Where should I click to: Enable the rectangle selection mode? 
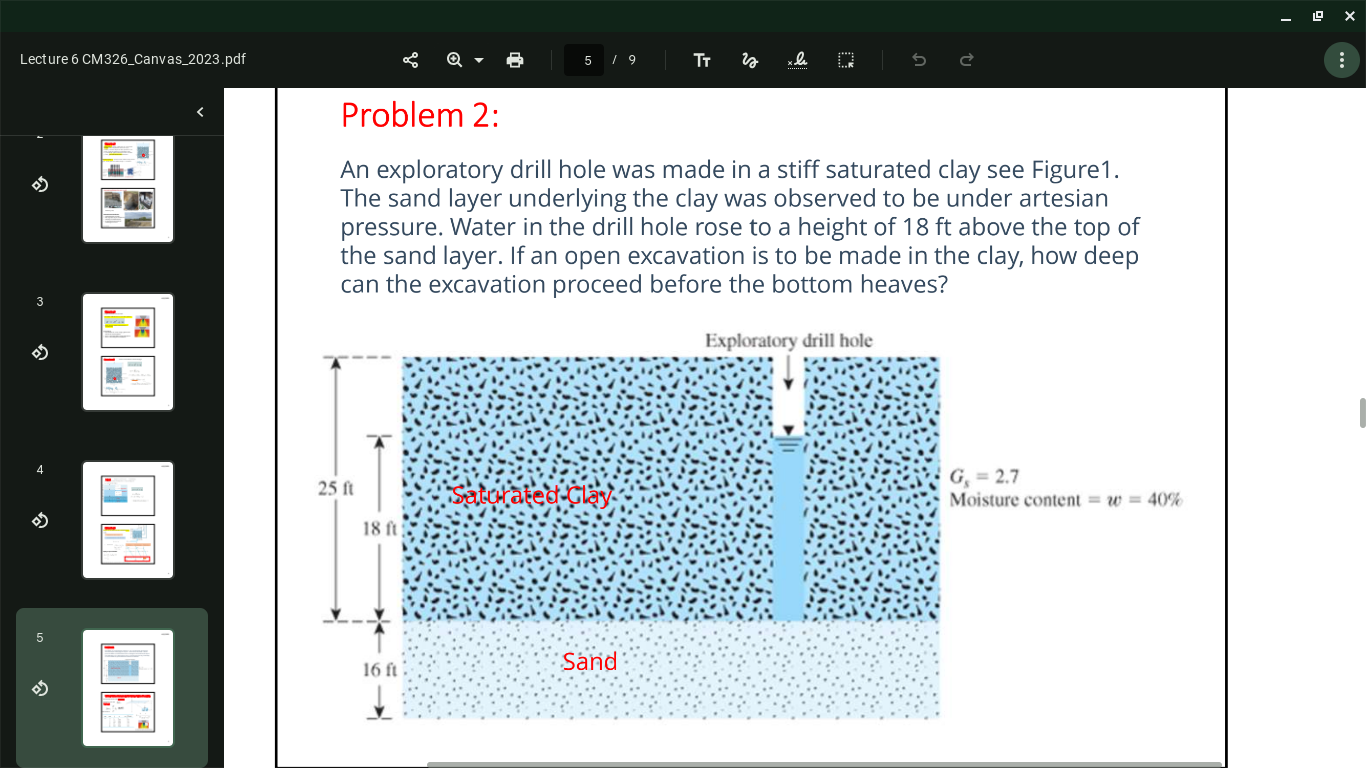click(845, 60)
